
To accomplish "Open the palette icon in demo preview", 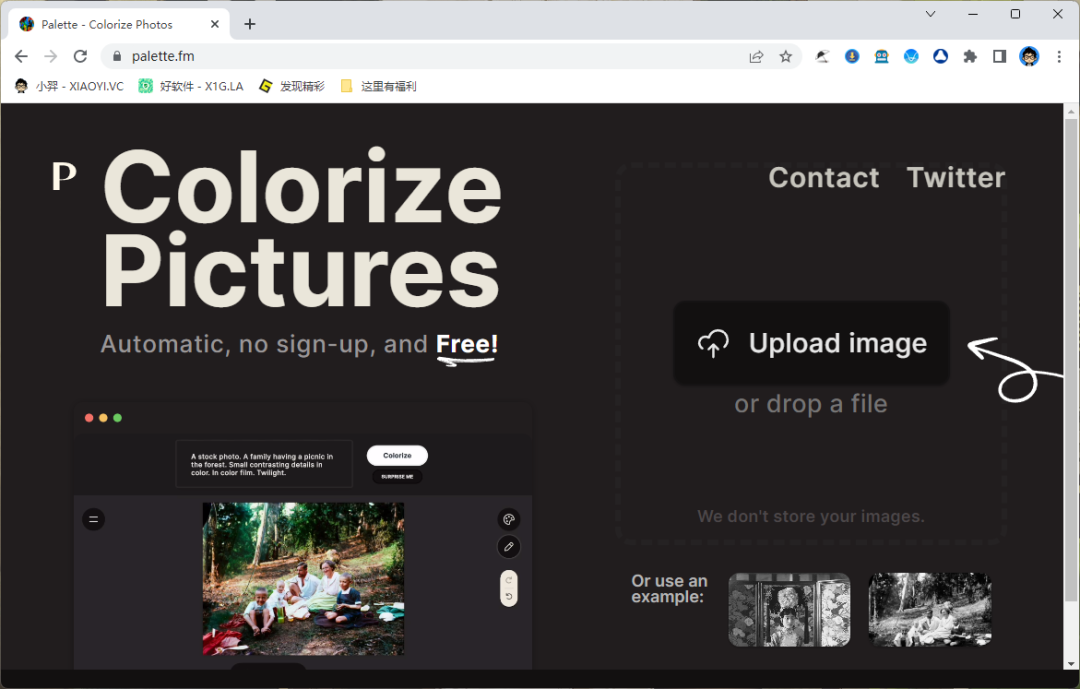I will tap(508, 520).
